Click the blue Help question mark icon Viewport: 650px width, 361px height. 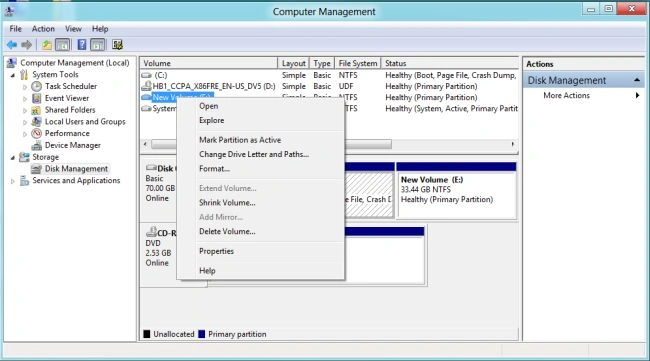point(82,45)
